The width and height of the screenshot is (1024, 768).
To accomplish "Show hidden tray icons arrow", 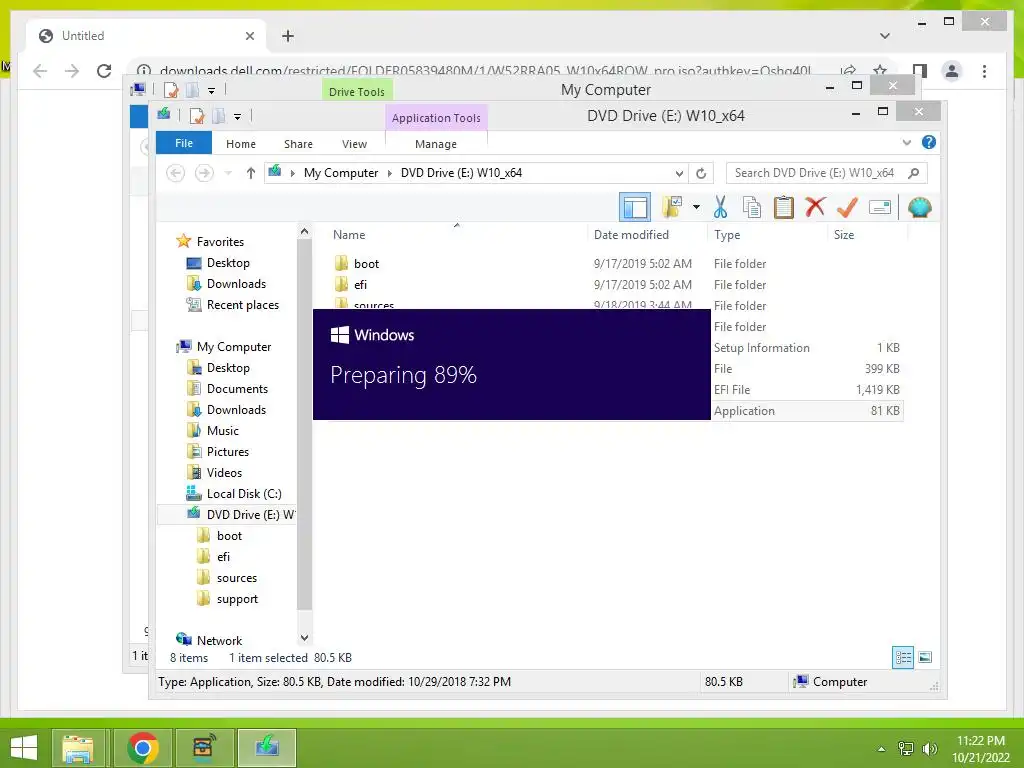I will 882,748.
